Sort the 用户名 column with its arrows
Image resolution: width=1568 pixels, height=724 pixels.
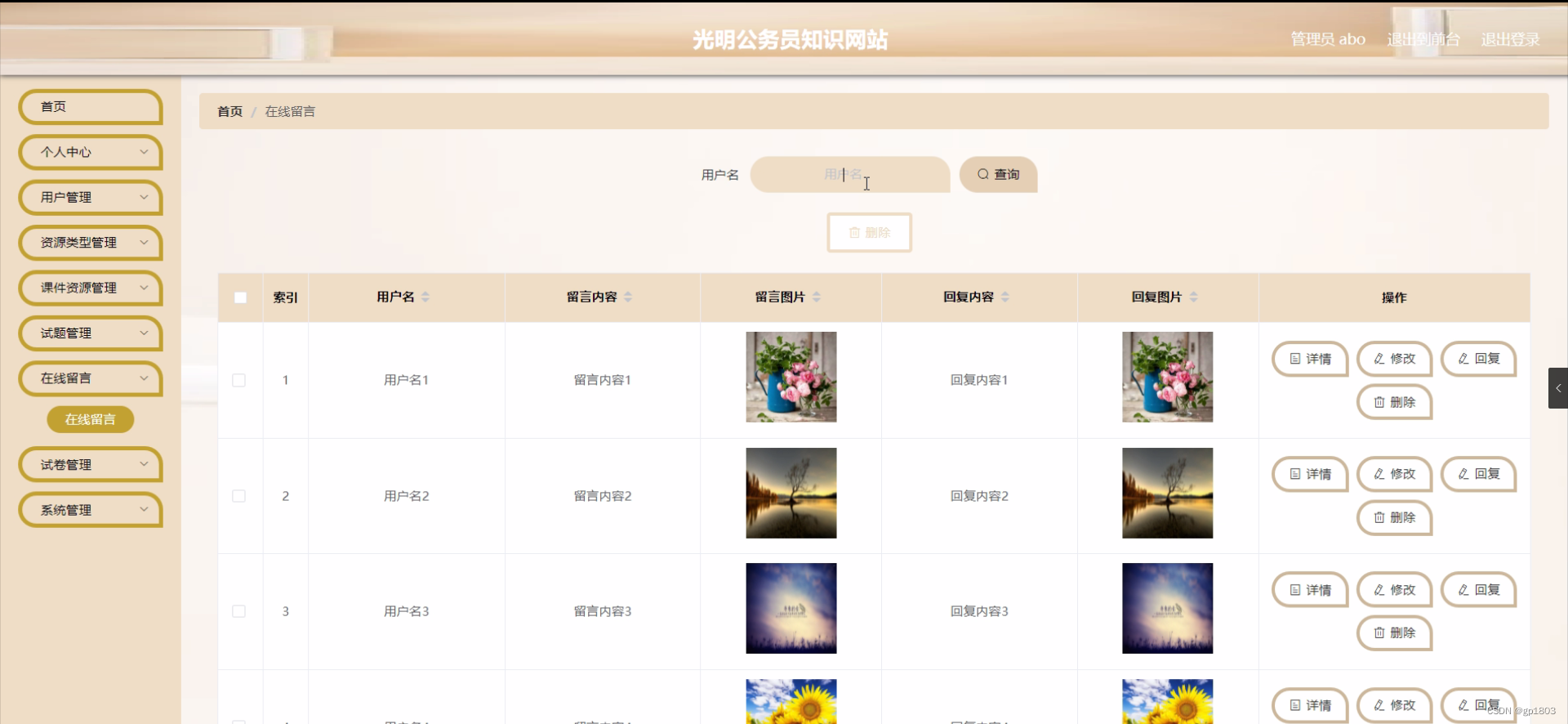click(x=425, y=297)
